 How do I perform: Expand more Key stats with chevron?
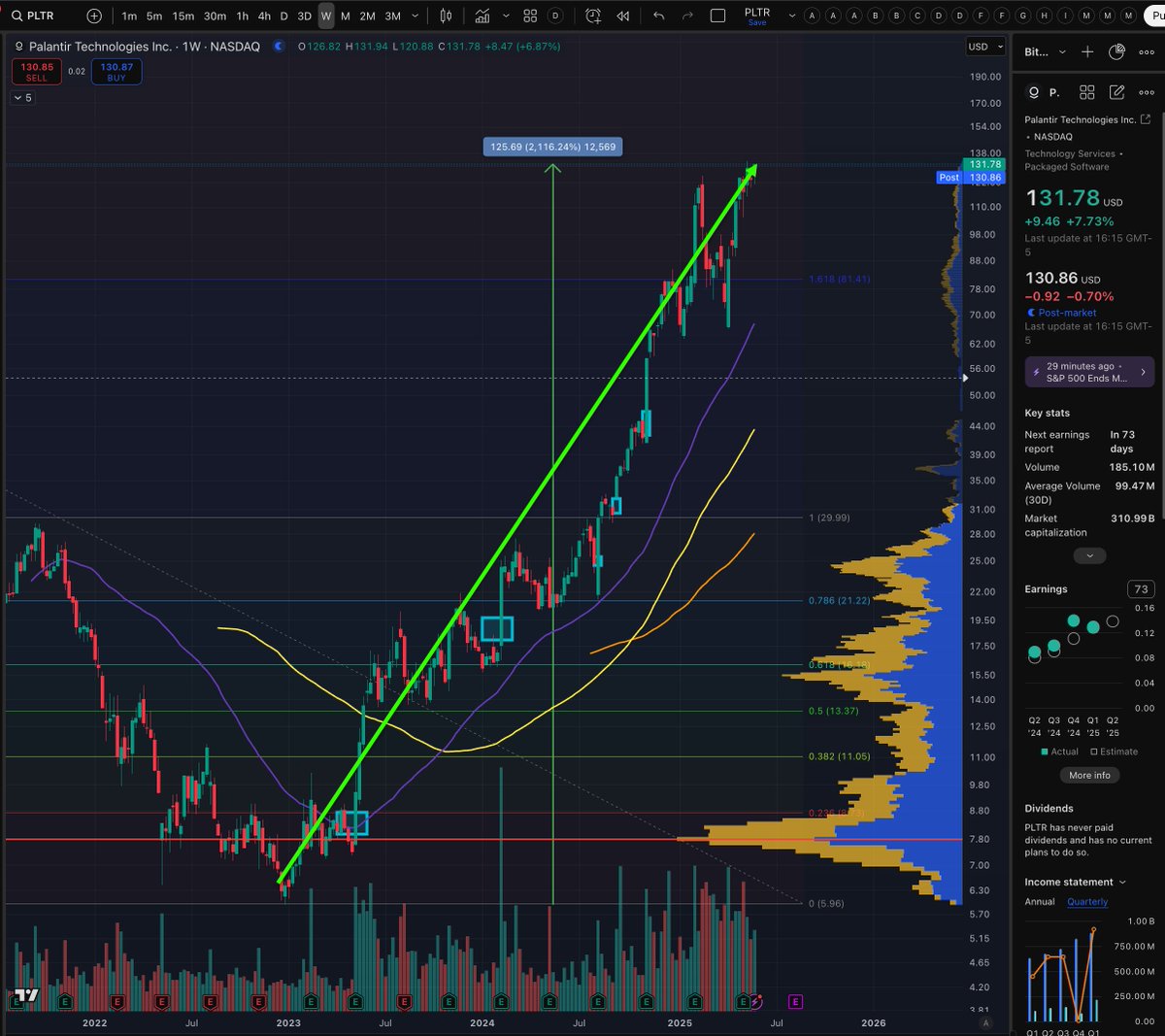point(1089,555)
